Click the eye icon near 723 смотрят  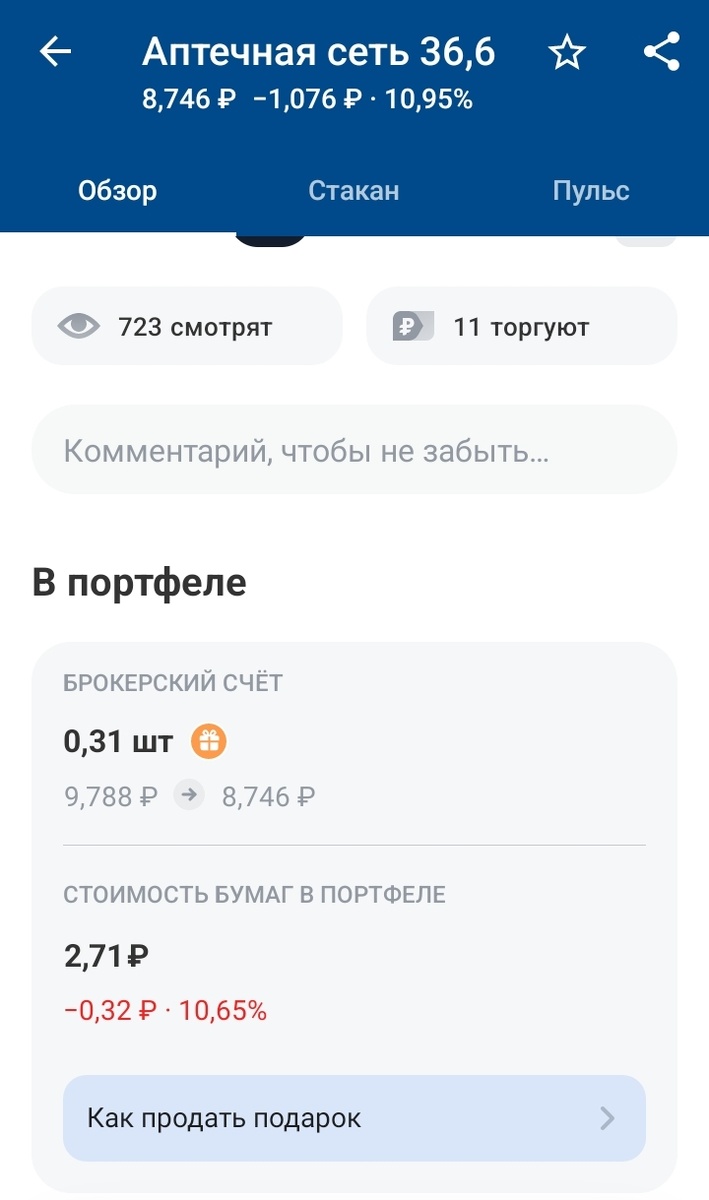[78, 325]
